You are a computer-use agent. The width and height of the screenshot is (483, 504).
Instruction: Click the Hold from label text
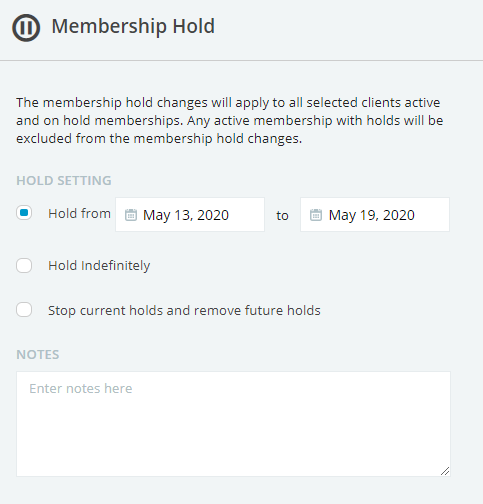point(79,214)
